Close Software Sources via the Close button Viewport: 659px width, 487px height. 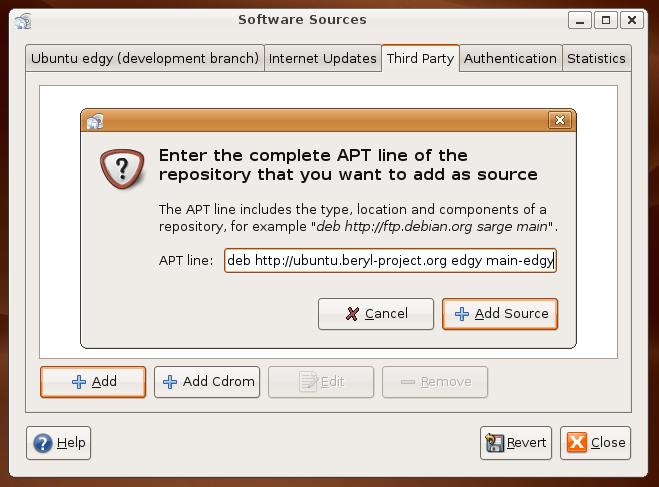[595, 443]
